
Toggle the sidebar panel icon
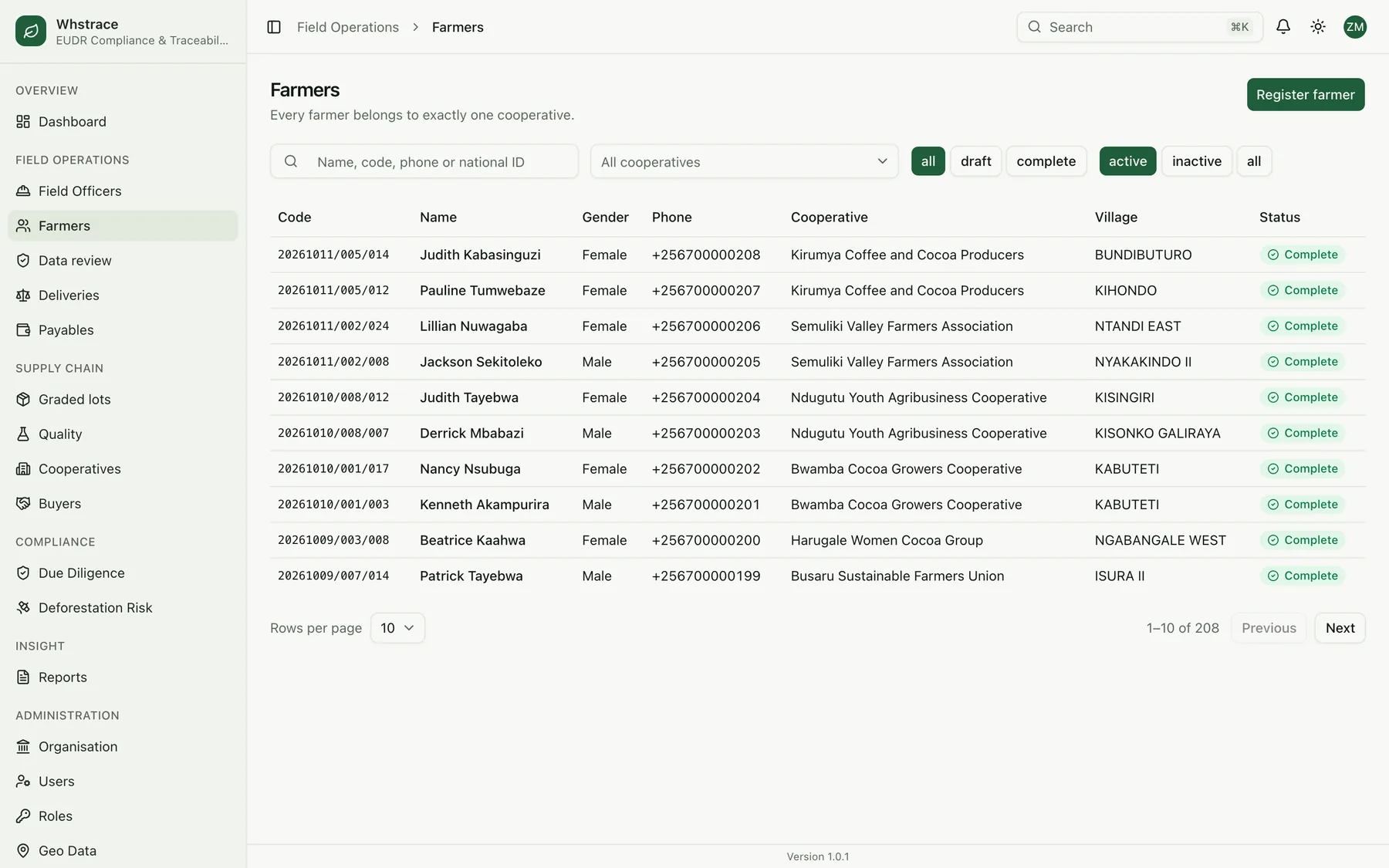coord(274,27)
